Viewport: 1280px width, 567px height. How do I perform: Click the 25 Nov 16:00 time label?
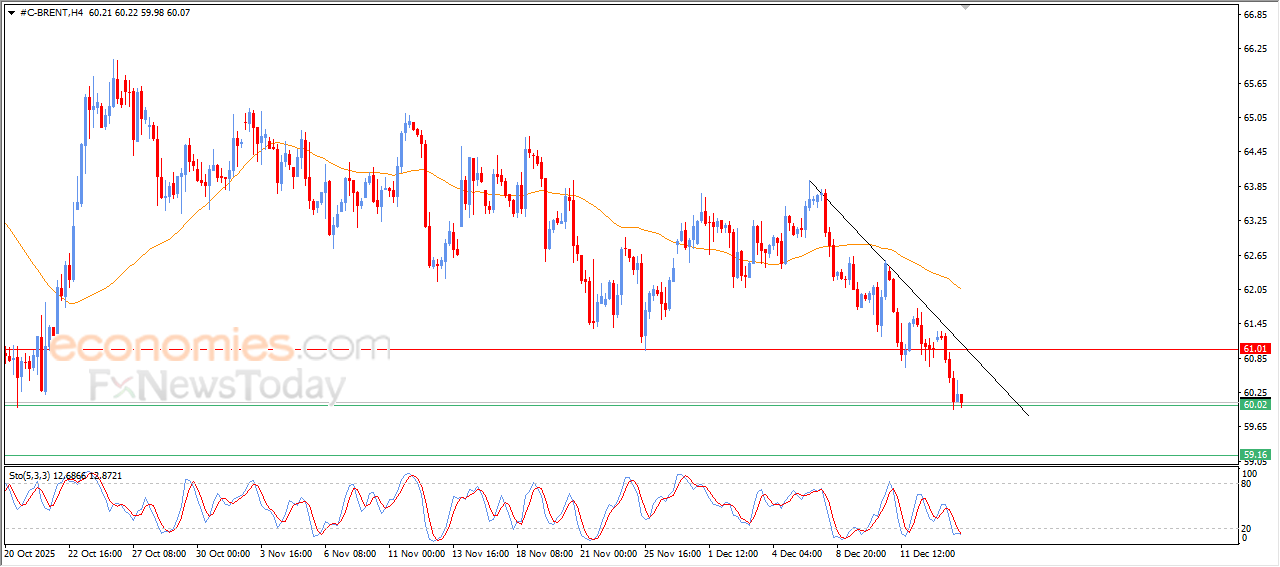click(674, 552)
